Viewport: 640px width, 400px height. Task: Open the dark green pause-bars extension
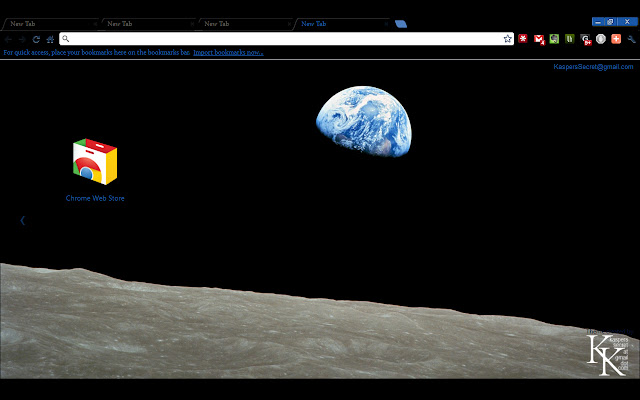[x=570, y=39]
